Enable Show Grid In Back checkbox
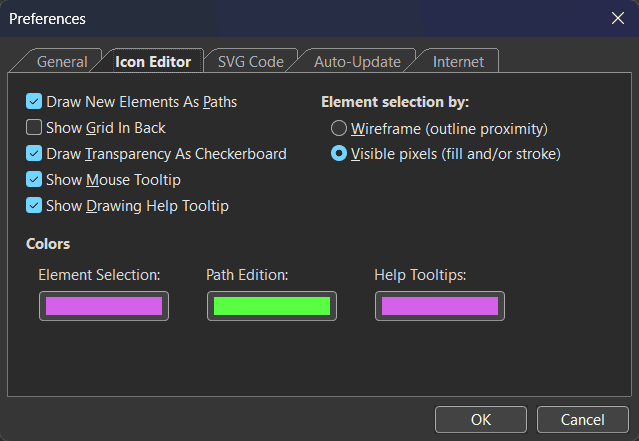Image resolution: width=639 pixels, height=441 pixels. click(x=34, y=128)
